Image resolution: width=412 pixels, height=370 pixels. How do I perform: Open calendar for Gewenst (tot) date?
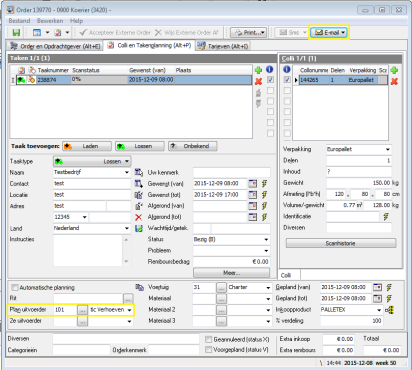click(253, 195)
